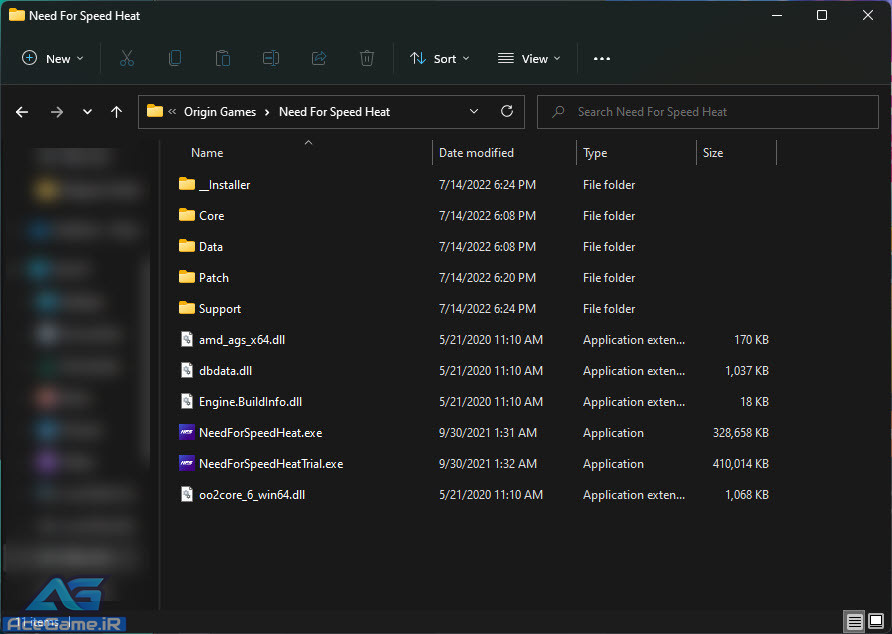Open the See more three-dots menu

tap(601, 59)
